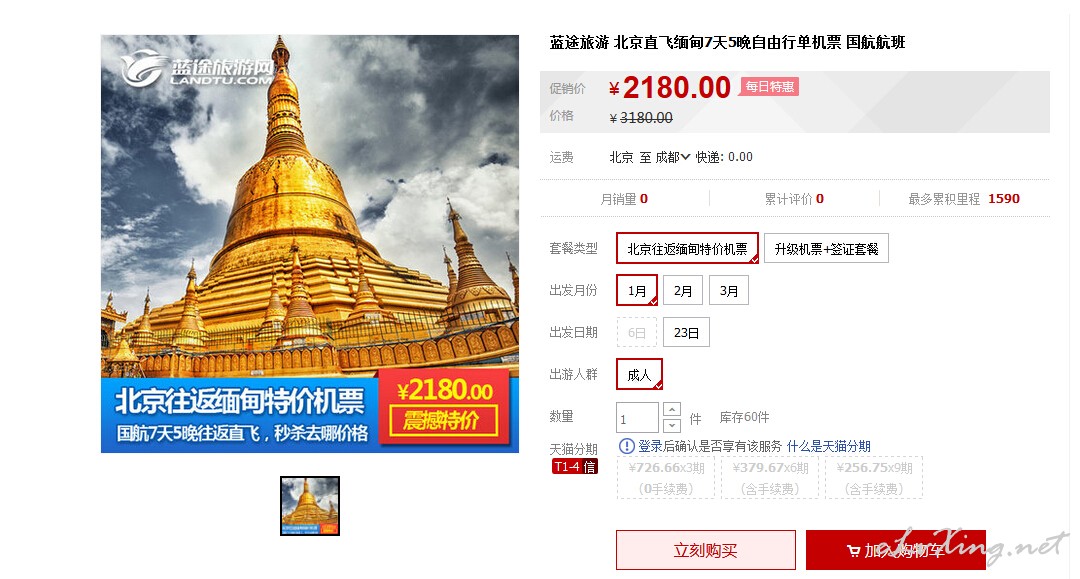Select the 23日 departure date
Image resolution: width=1080 pixels, height=579 pixels.
pos(686,333)
